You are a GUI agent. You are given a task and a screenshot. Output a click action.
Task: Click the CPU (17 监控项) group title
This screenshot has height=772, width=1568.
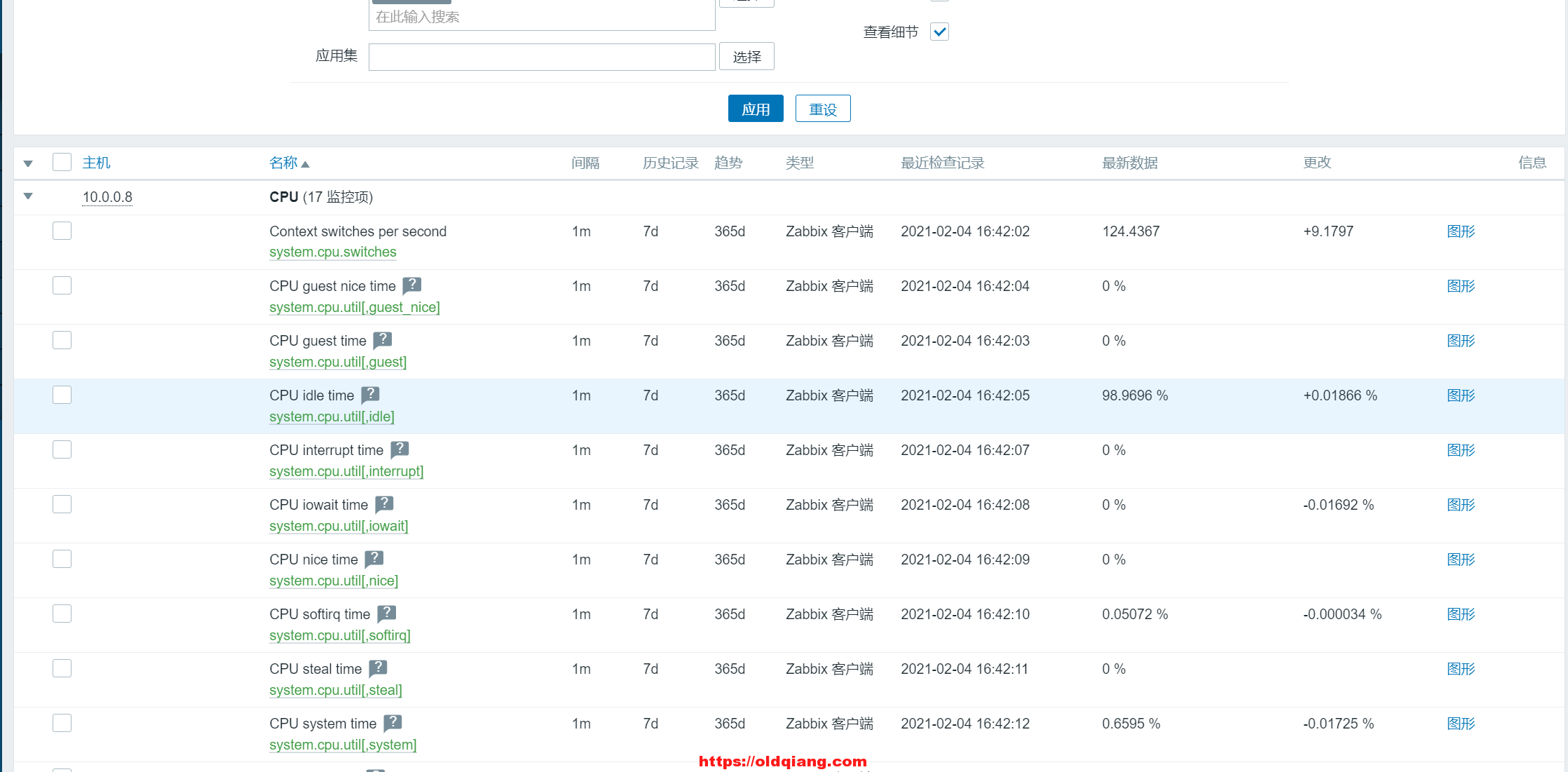pyautogui.click(x=321, y=197)
